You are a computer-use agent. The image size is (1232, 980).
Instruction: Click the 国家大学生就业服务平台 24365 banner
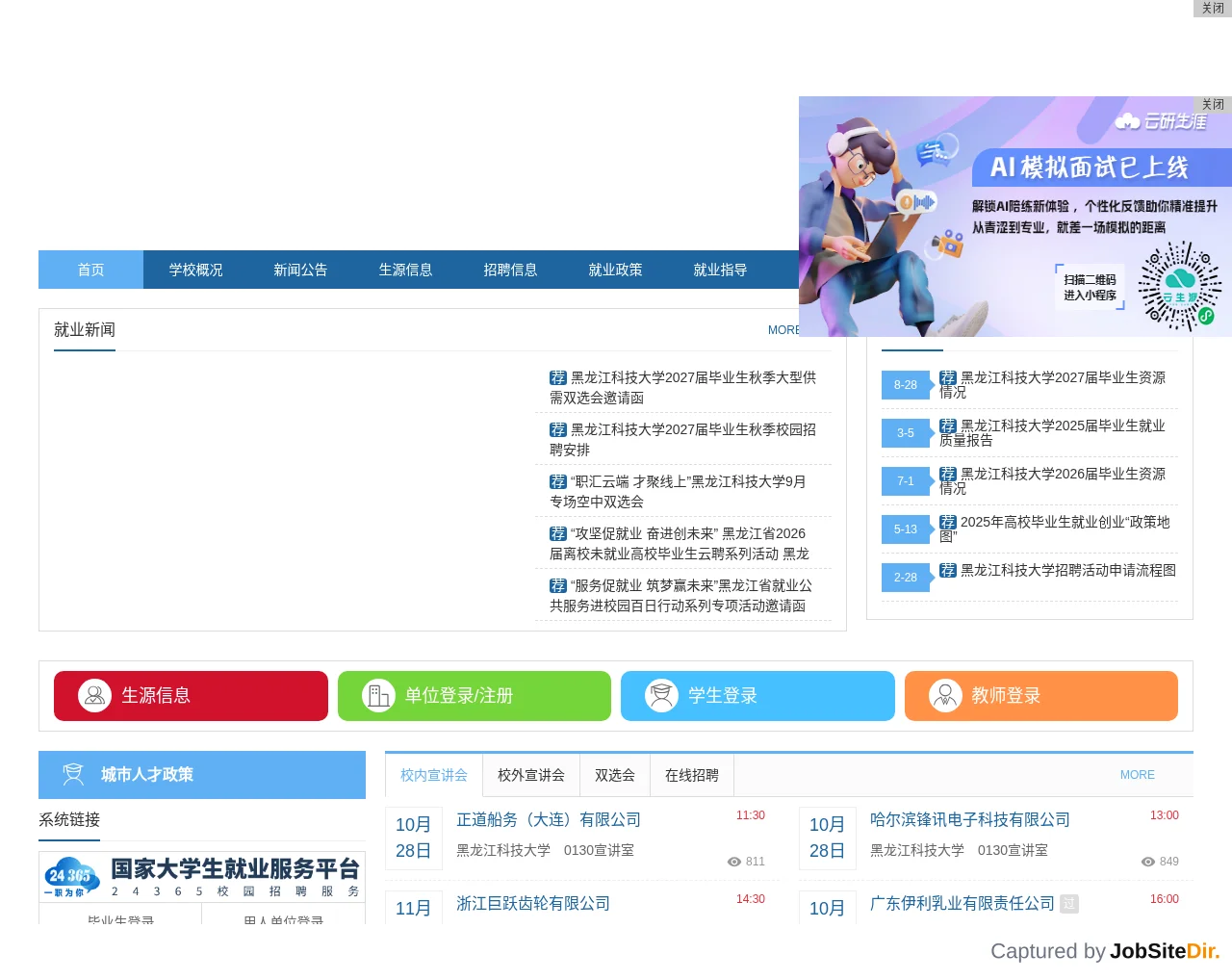(x=202, y=876)
